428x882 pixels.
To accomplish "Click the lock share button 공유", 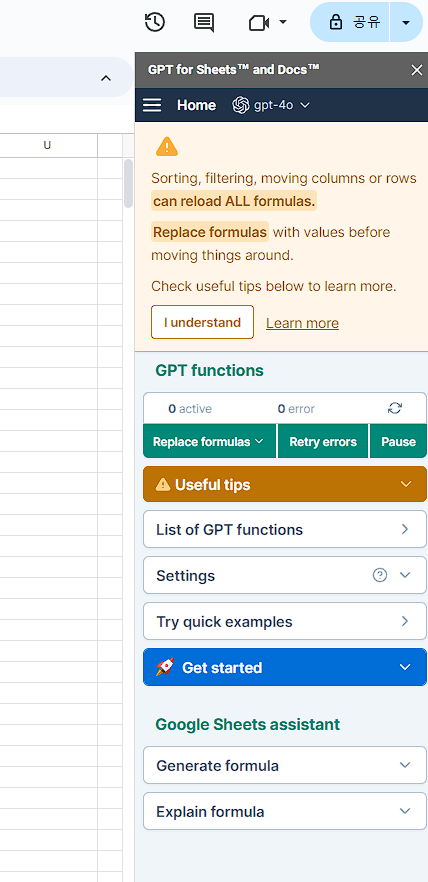I will tap(350, 22).
